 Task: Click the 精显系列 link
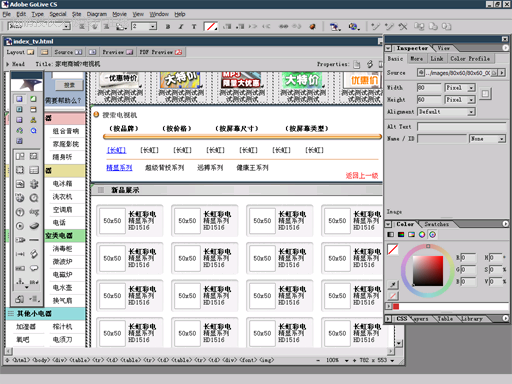coord(119,168)
